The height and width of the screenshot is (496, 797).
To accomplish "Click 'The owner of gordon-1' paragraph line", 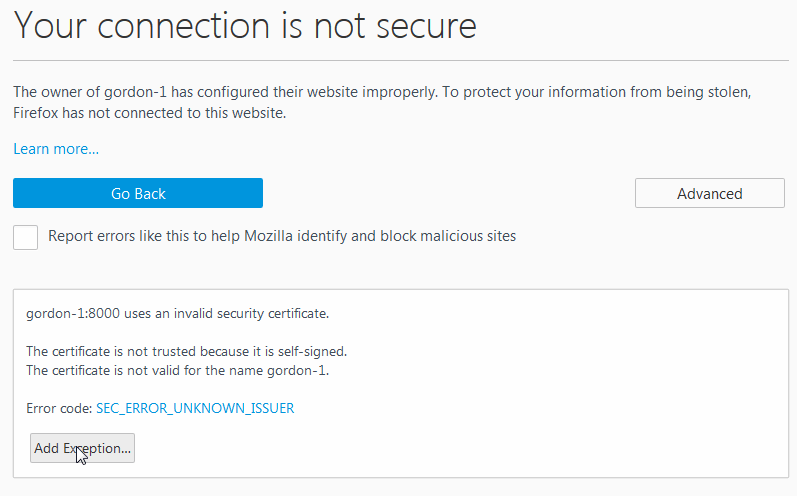I will click(x=380, y=92).
